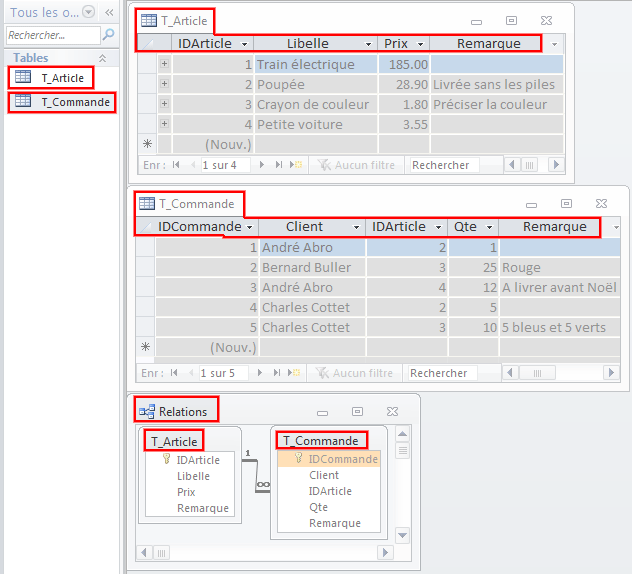The image size is (632, 574).
Task: Select Qte field in Relations T_Commande box
Action: coord(318,507)
